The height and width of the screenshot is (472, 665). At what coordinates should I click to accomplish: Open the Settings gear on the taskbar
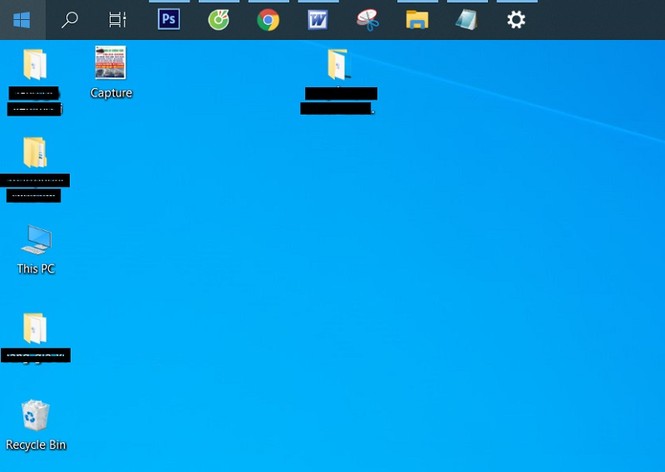tap(516, 20)
